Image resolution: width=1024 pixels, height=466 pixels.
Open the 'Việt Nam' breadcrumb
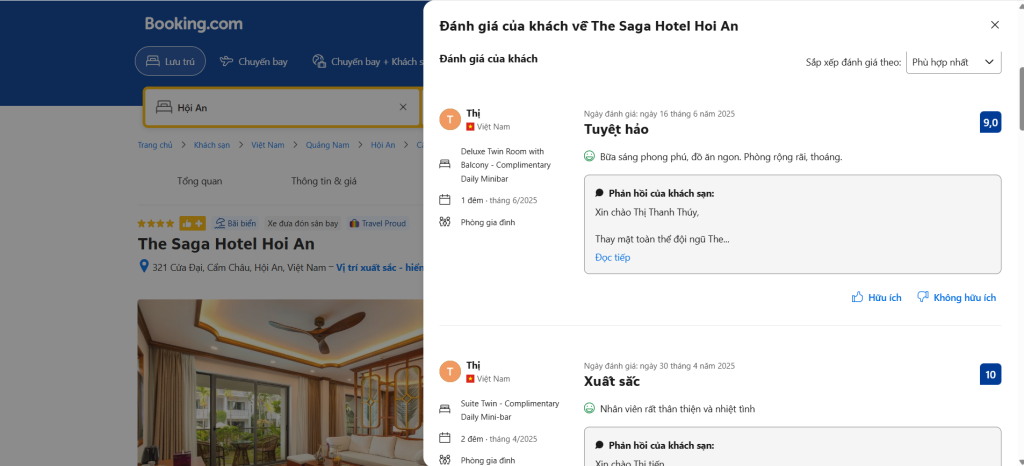pyautogui.click(x=268, y=145)
